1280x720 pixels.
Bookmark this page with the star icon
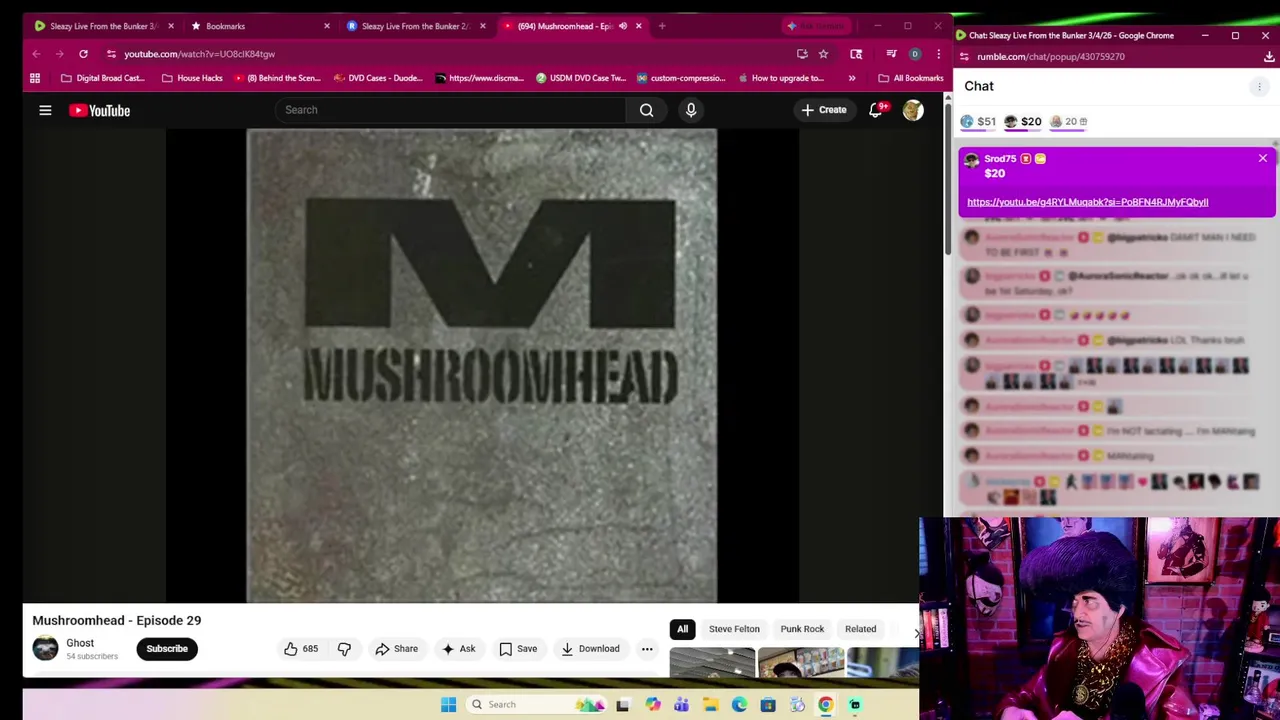tap(823, 54)
